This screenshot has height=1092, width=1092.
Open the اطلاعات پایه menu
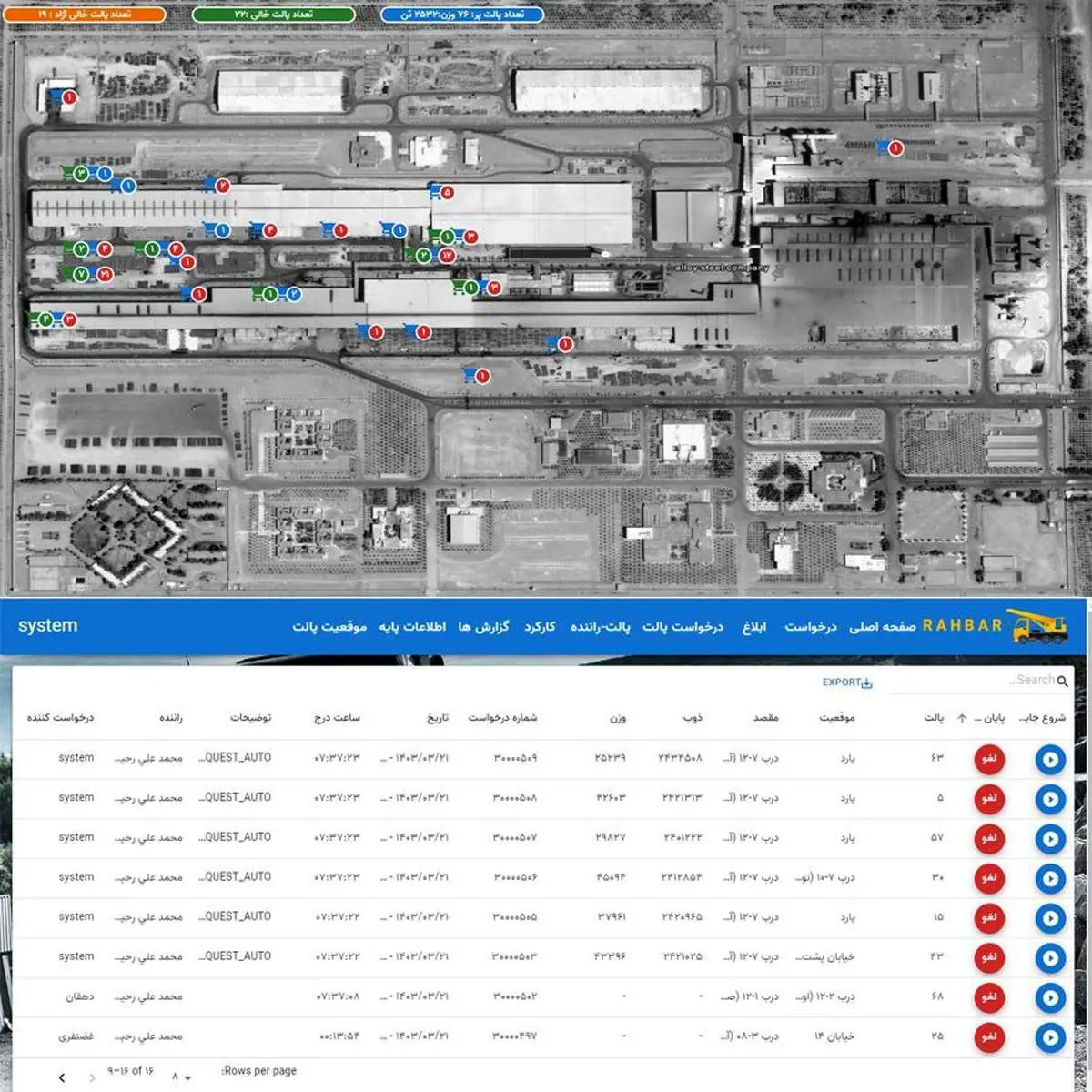(x=412, y=626)
